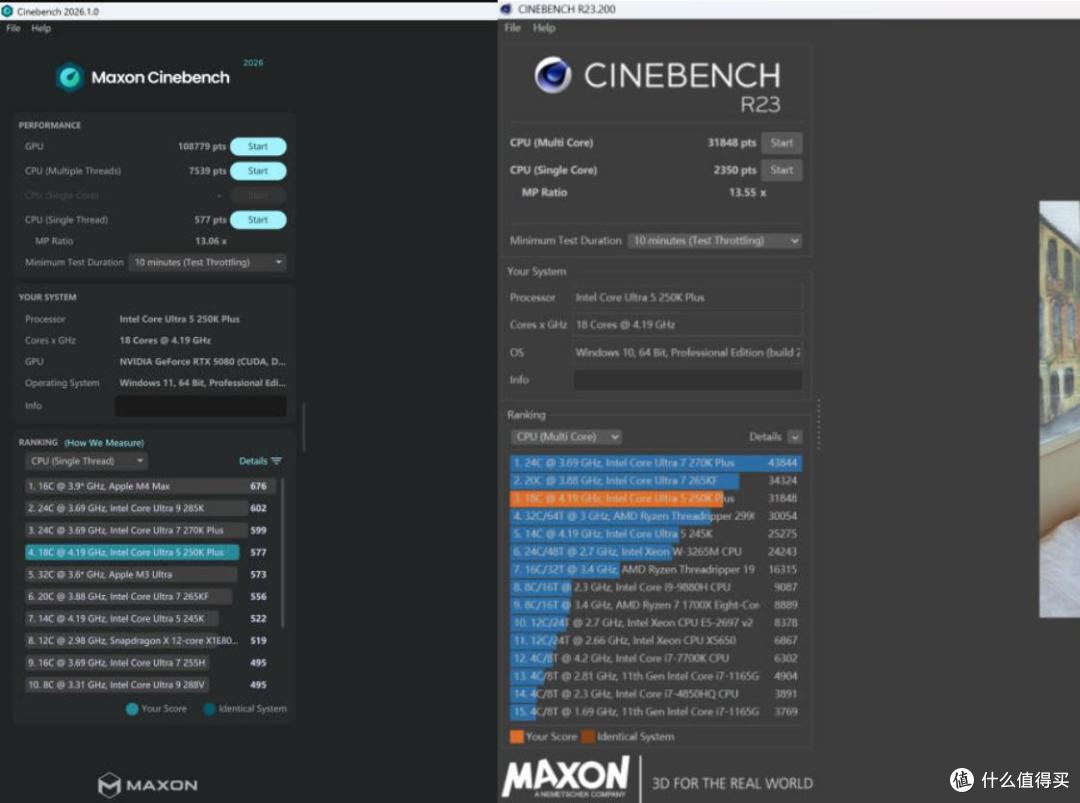
Task: Click the MAXON logo in Cinebench R23 footer
Action: coord(565,778)
